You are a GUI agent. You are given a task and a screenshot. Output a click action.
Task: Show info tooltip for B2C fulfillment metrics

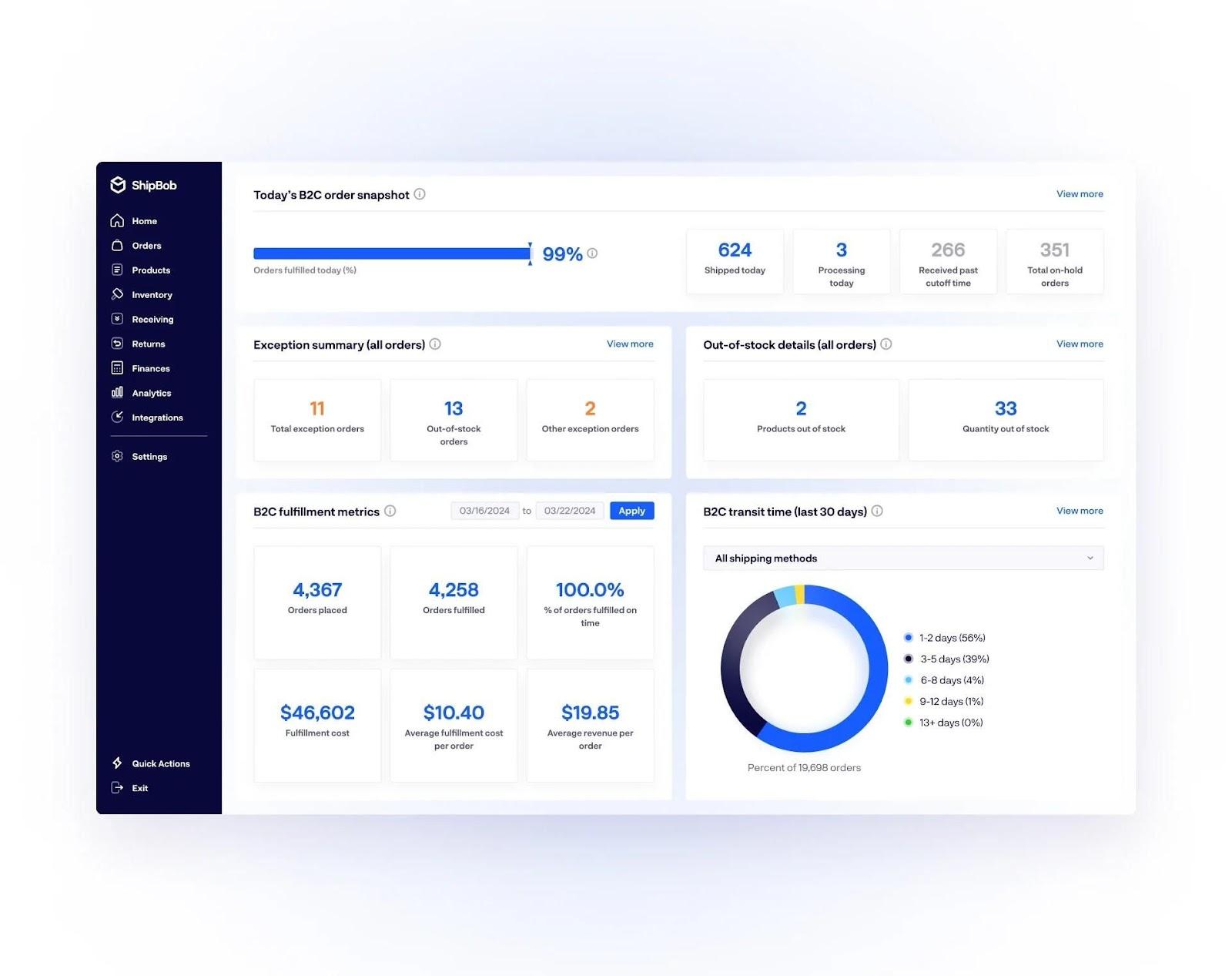391,511
